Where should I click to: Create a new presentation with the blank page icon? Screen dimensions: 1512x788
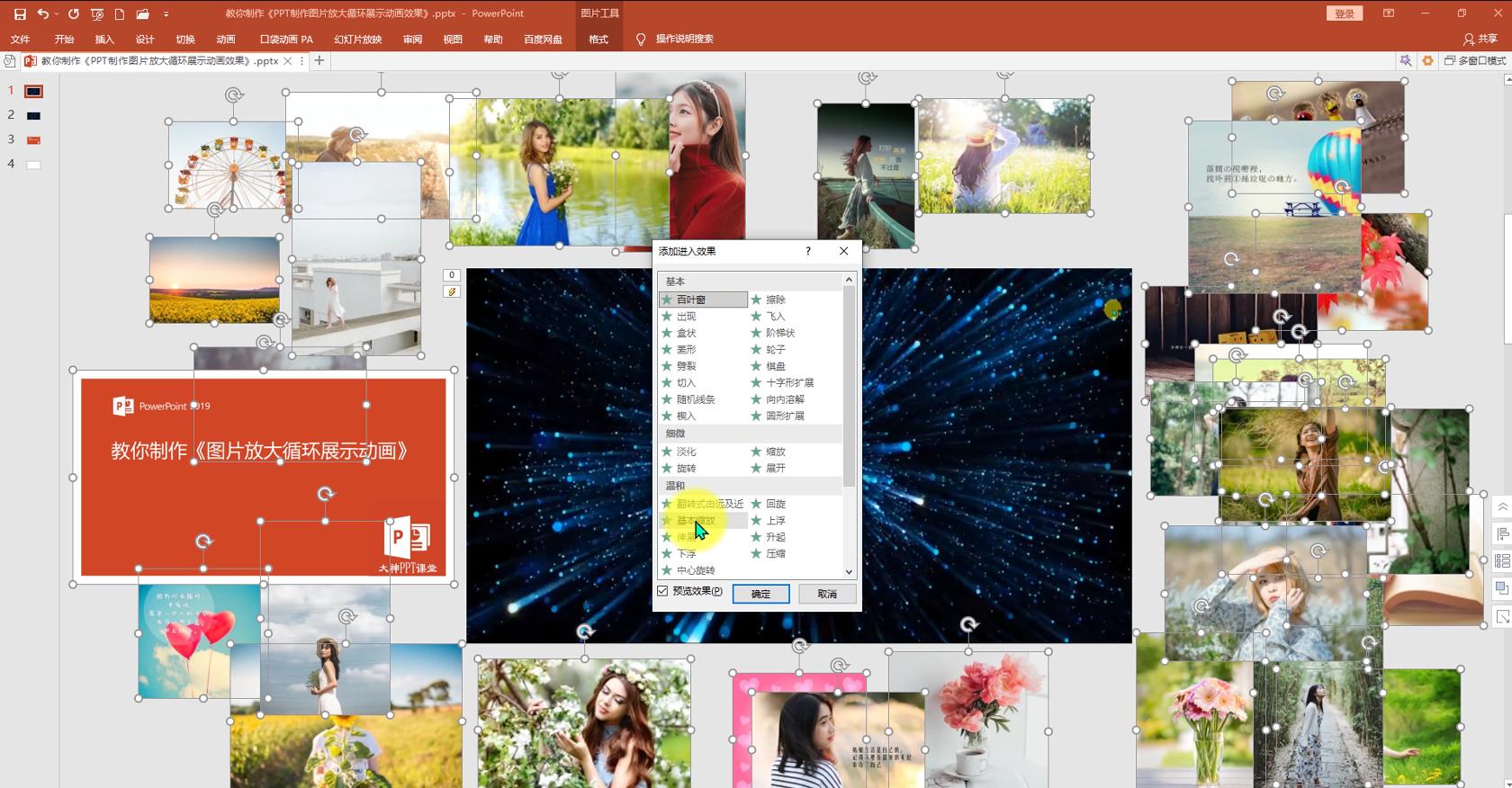coord(119,14)
